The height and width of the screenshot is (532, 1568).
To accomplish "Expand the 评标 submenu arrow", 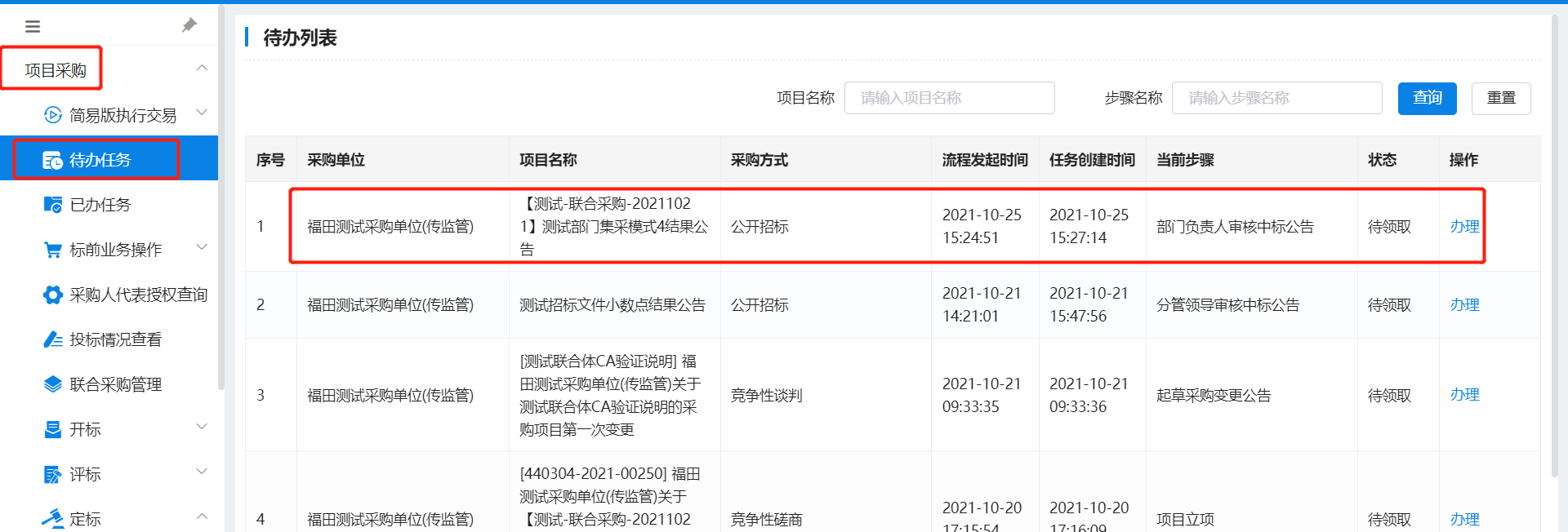I will point(202,472).
